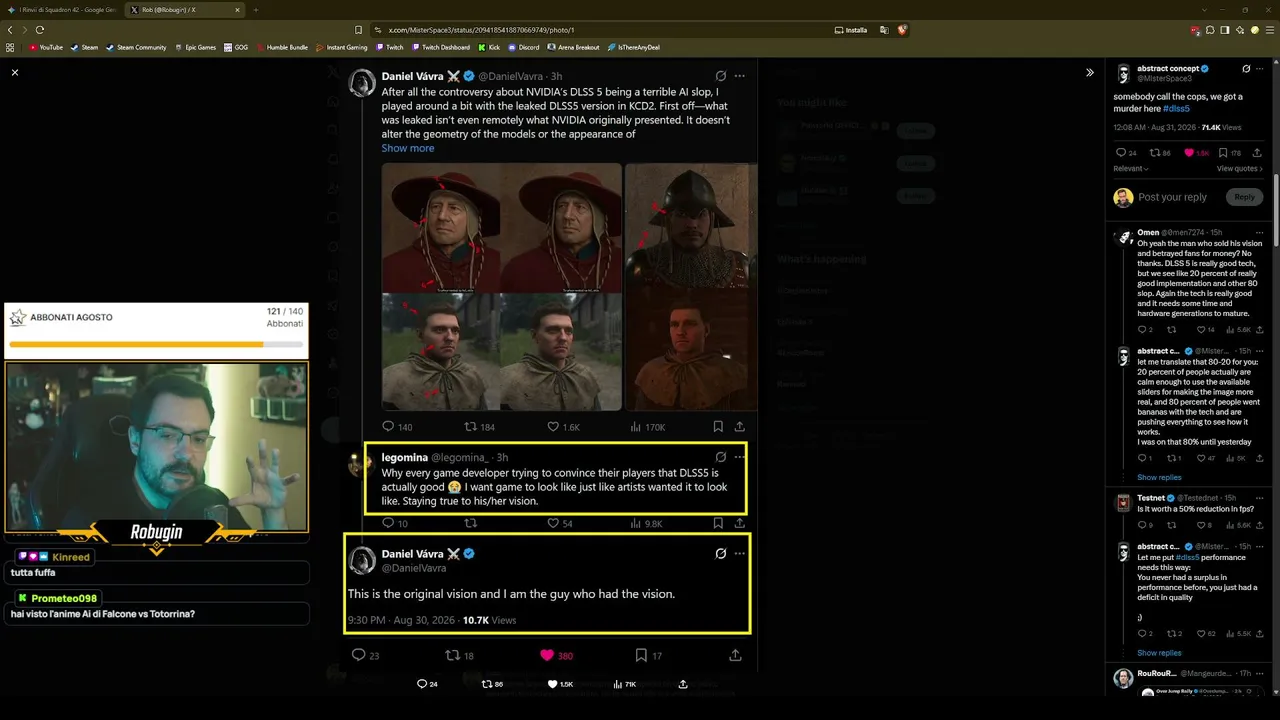Unlike the highlighted post with 380 likes
This screenshot has width=1280, height=720.
click(556, 656)
